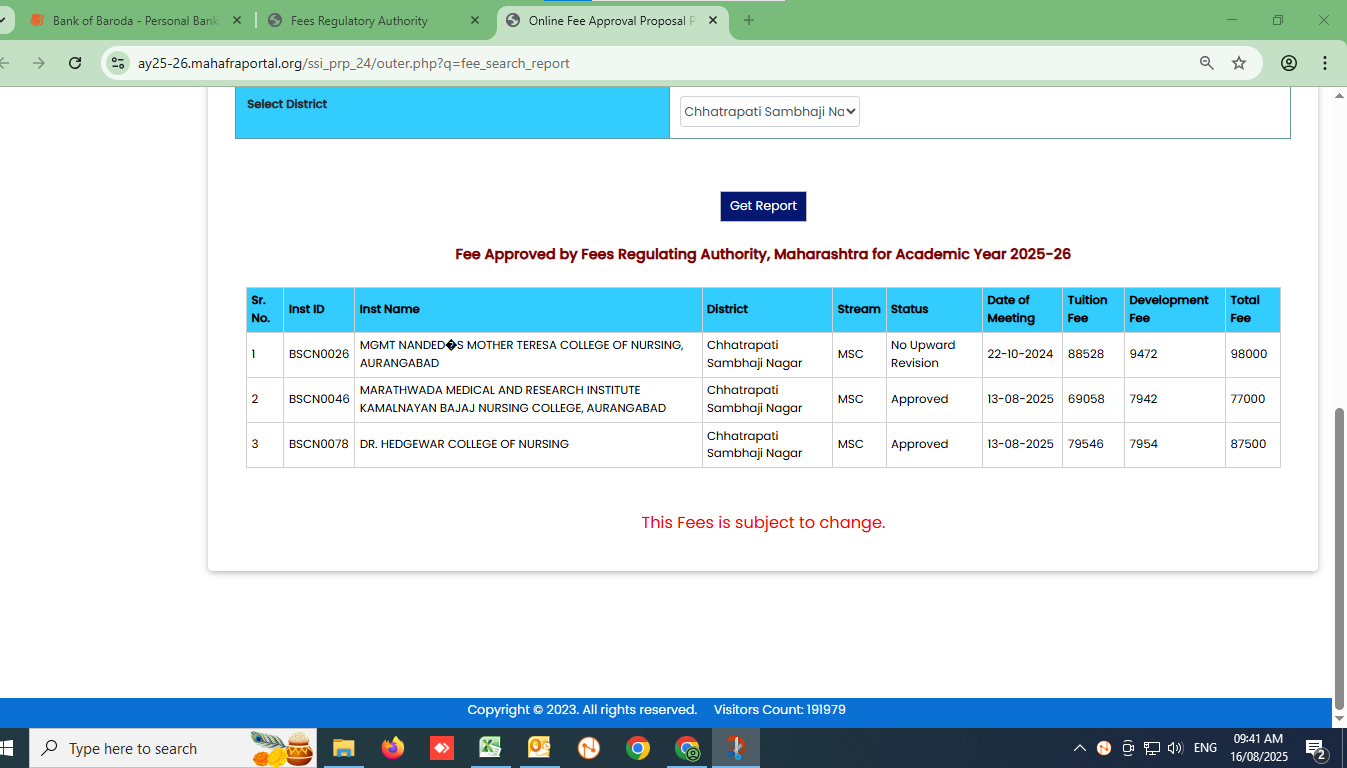Click the address bar URL field
The image size is (1347, 768).
point(650,63)
